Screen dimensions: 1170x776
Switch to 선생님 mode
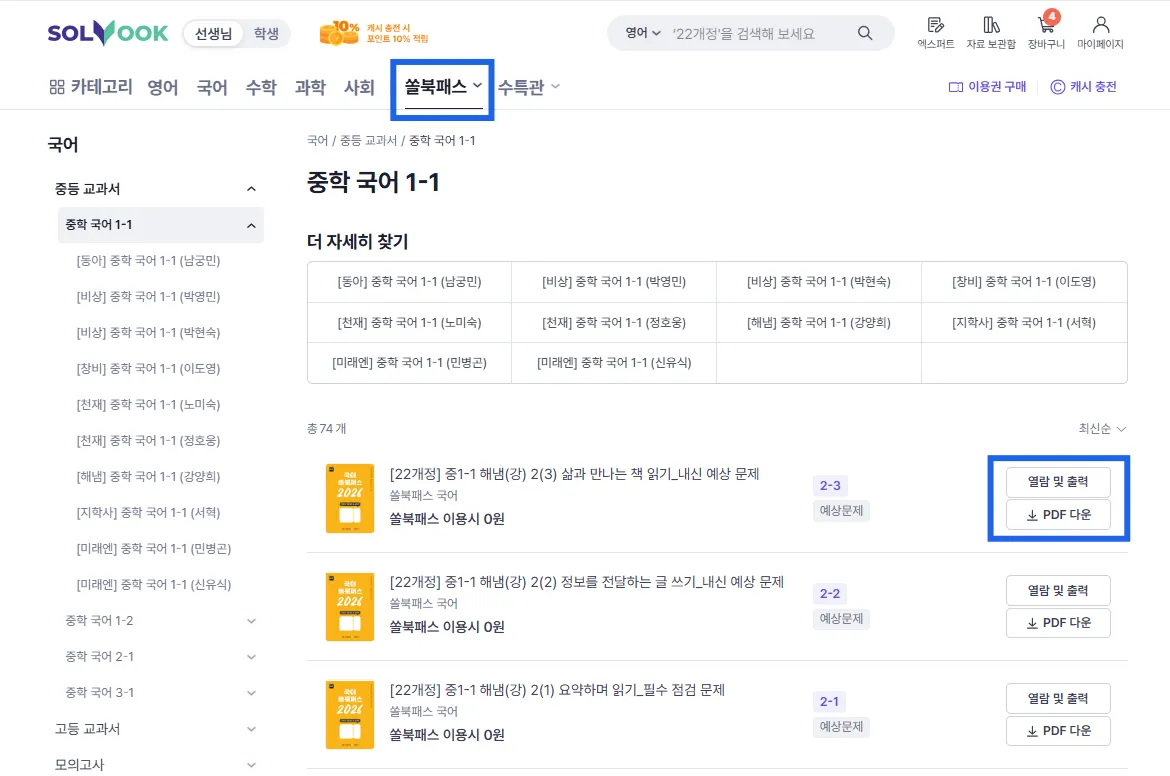tap(213, 34)
